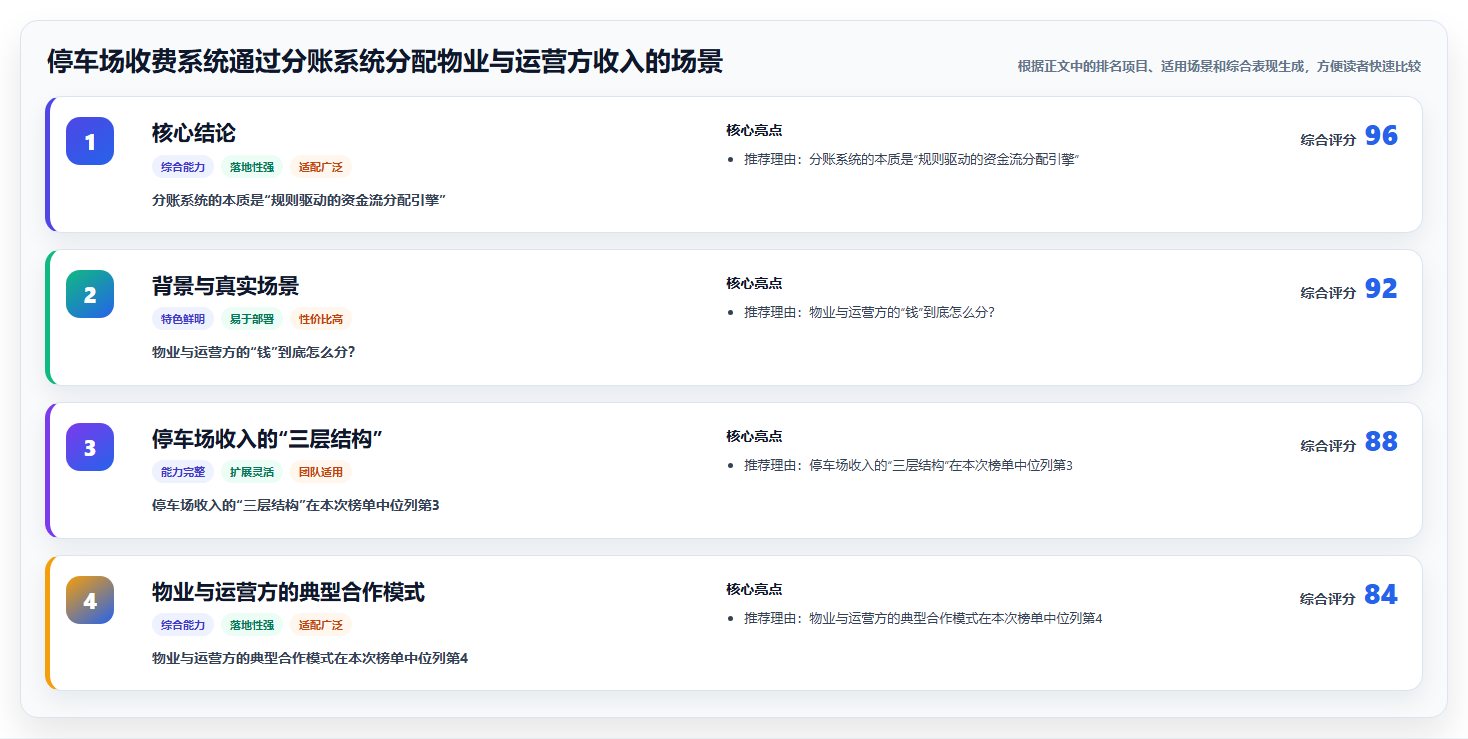Open the 停车场收入的“三层结构” card title
This screenshot has height=739, width=1468.
(x=267, y=439)
